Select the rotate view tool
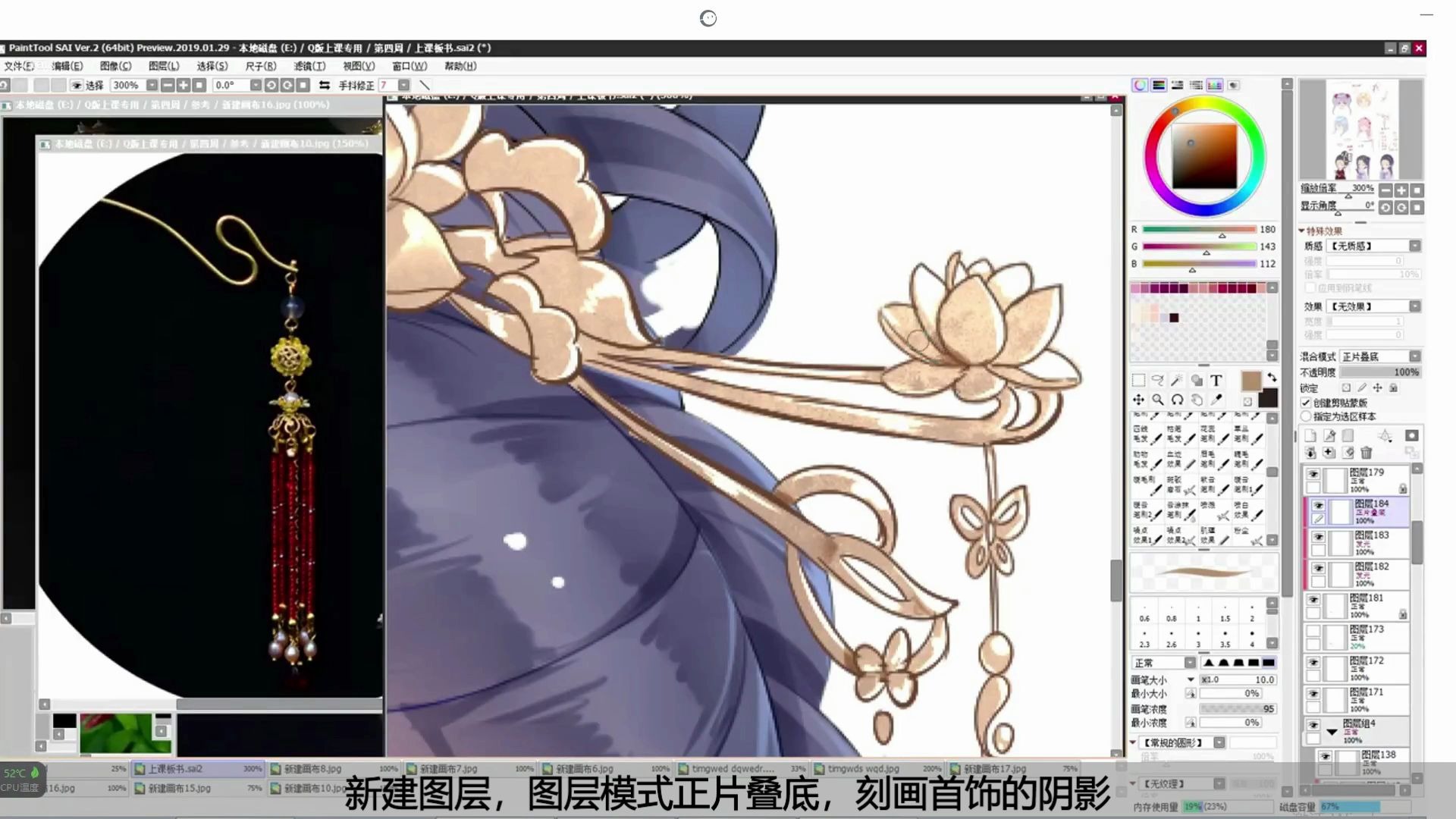The image size is (1456, 819). tap(1177, 400)
